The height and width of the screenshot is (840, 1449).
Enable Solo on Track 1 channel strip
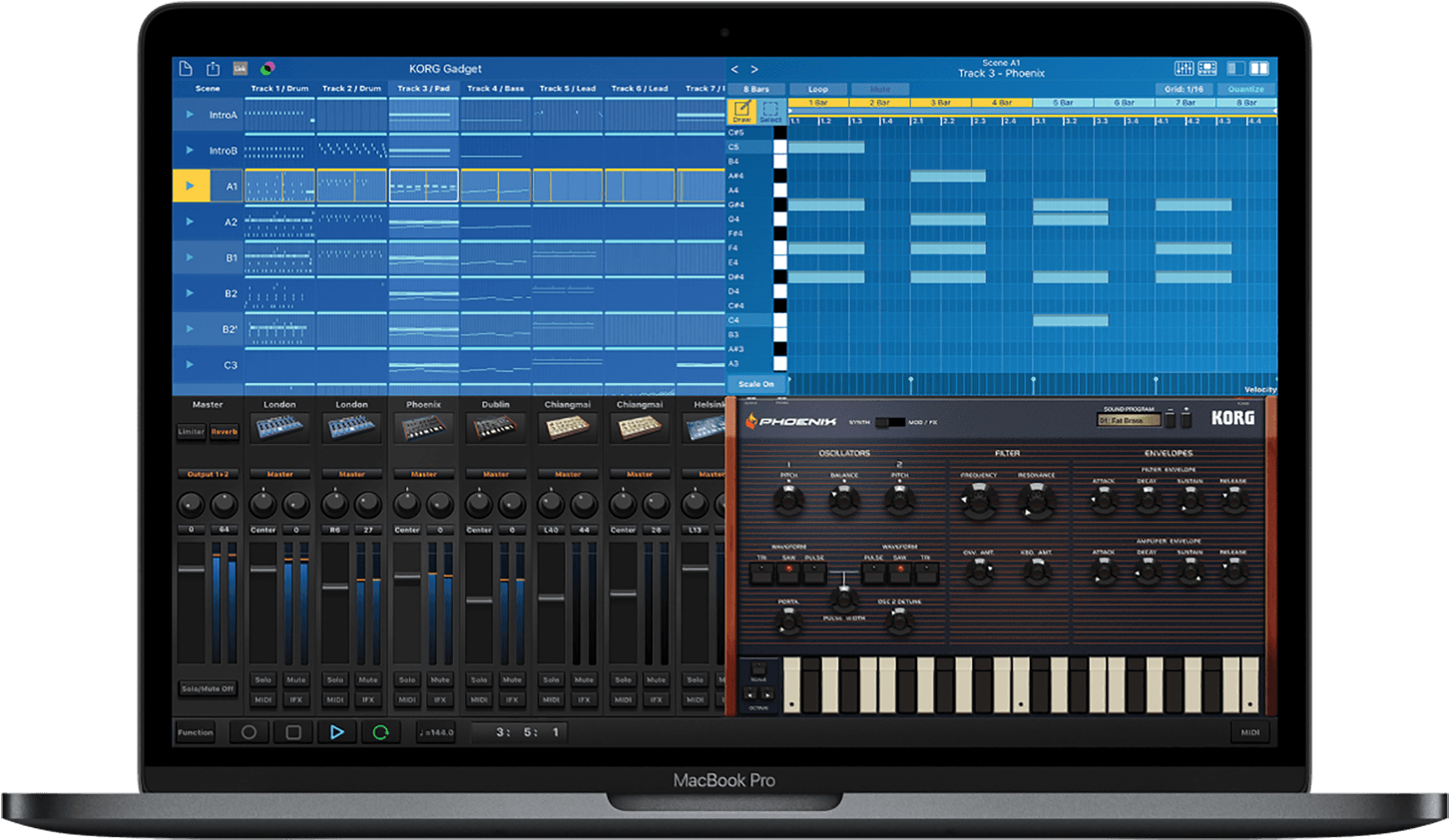(262, 677)
